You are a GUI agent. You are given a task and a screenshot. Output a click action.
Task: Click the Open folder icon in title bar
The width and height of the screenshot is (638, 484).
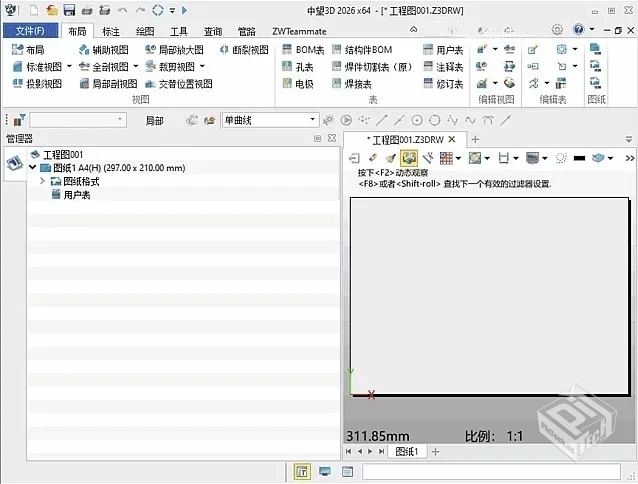[x=52, y=10]
